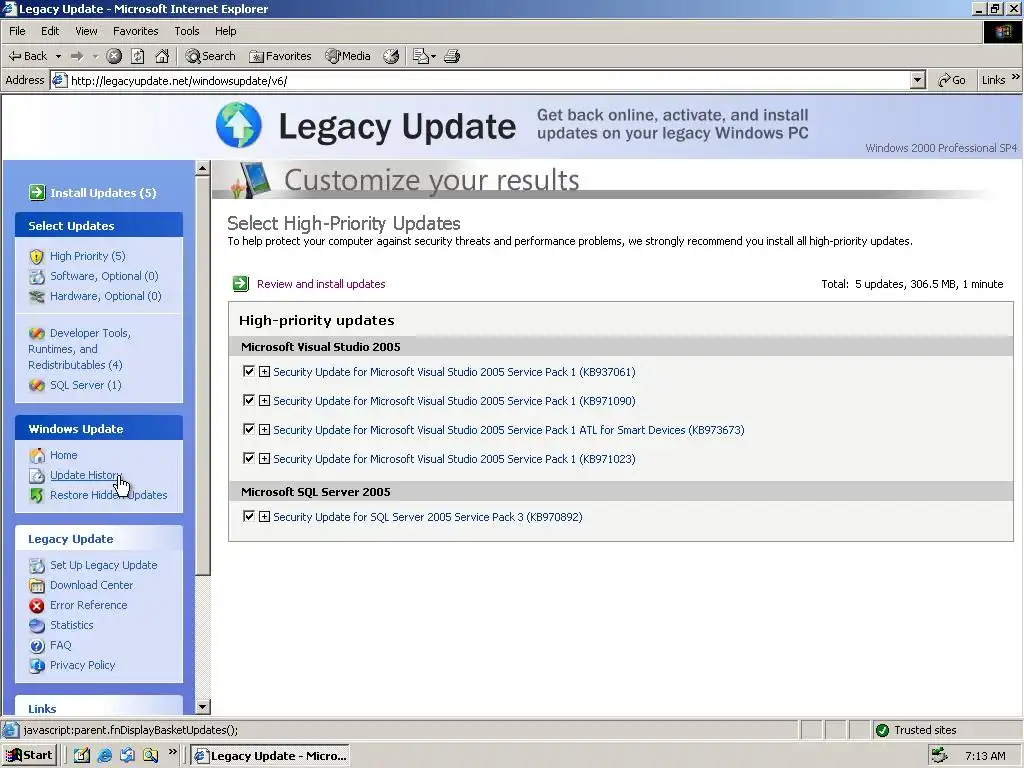Open the Tools menu

click(187, 31)
